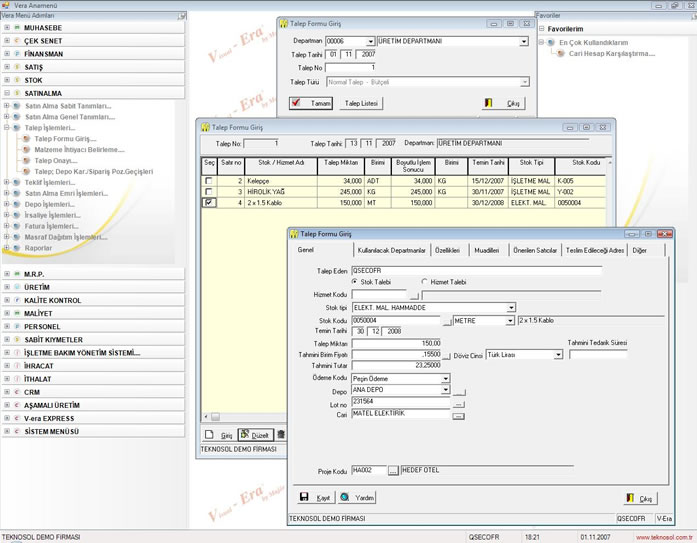Collapse the SATINALMA menu section
Viewport: 697px width, 543px height.
click(7, 93)
